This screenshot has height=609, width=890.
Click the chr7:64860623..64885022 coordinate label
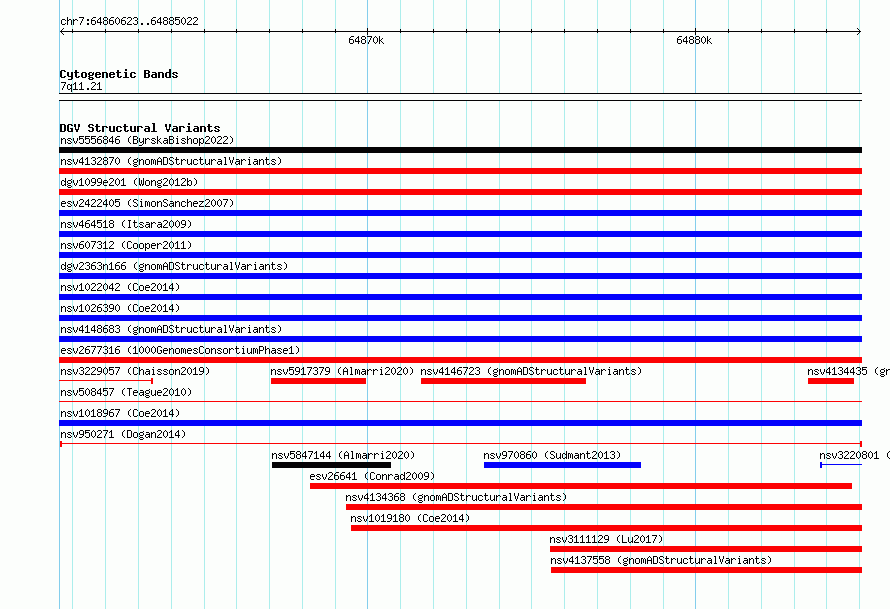tap(129, 21)
